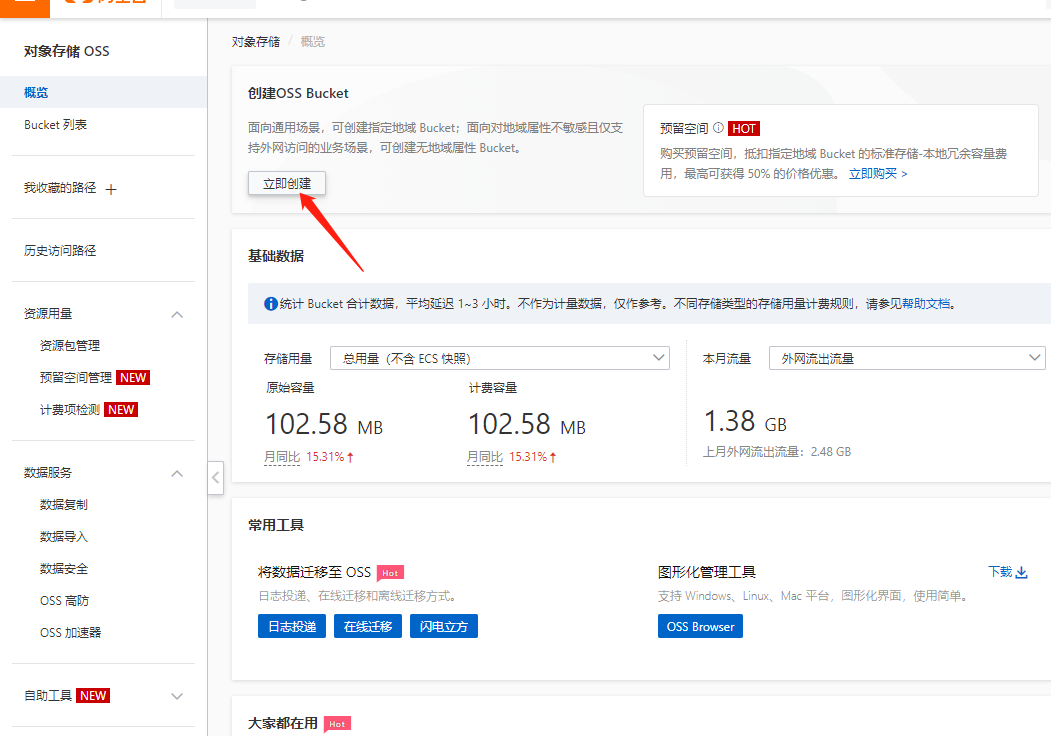Image resolution: width=1051 pixels, height=736 pixels.
Task: Open OSS 高防 menu item
Action: 64,601
